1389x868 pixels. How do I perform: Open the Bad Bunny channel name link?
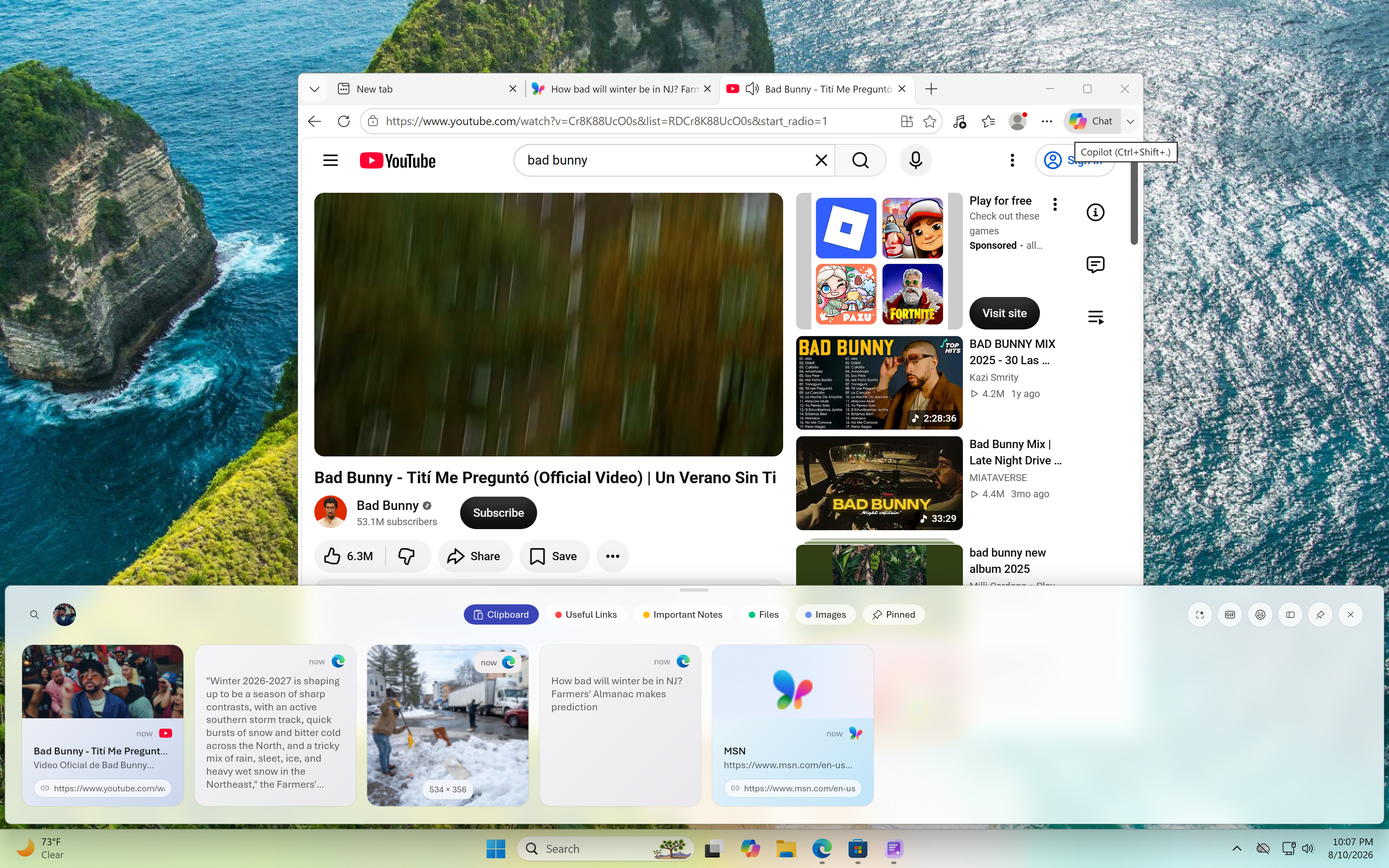387,505
